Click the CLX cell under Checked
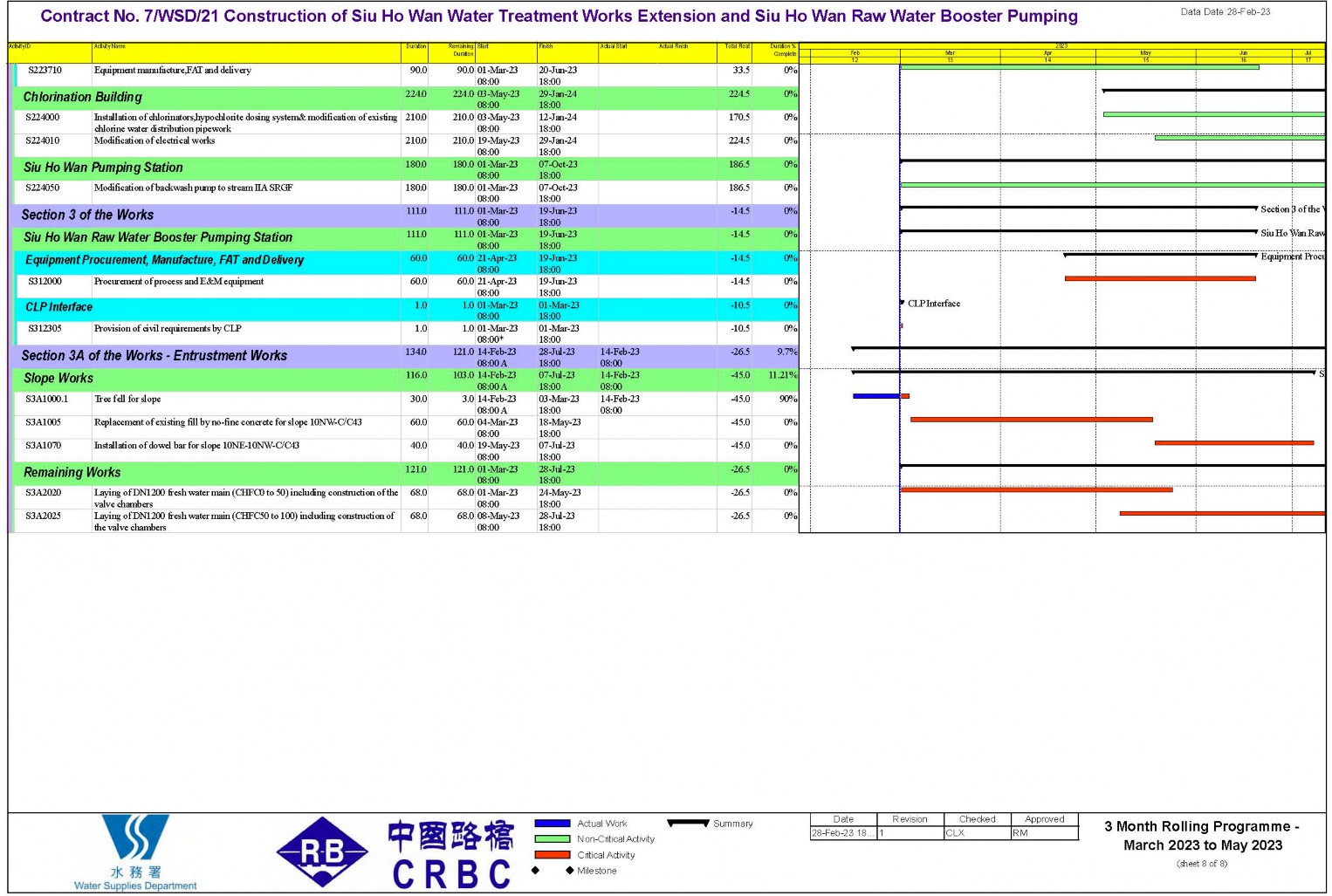 (x=977, y=833)
